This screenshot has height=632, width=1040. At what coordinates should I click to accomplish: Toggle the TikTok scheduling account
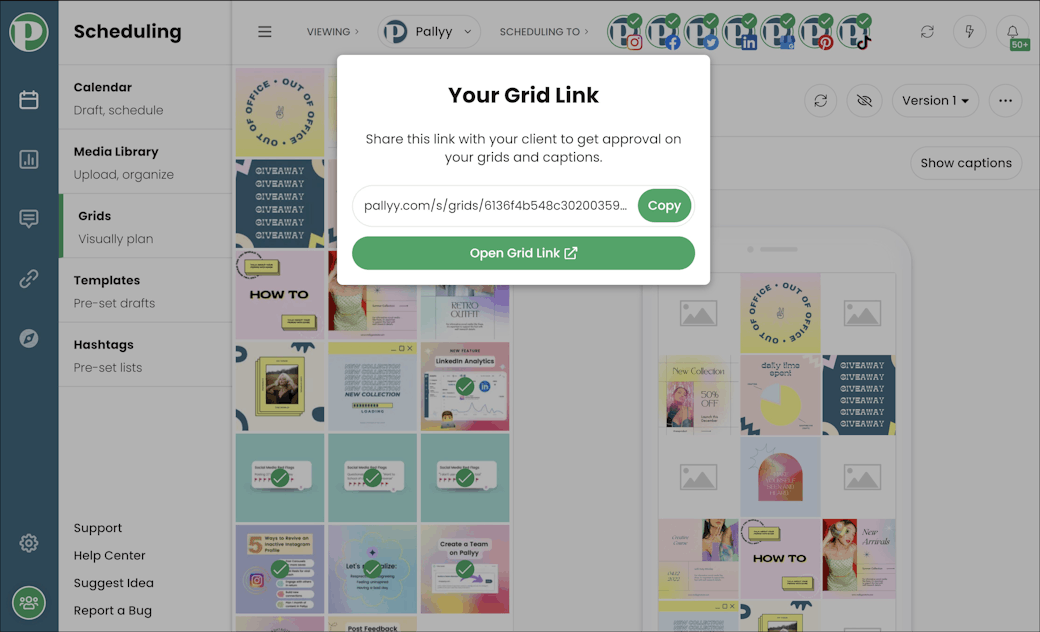855,32
